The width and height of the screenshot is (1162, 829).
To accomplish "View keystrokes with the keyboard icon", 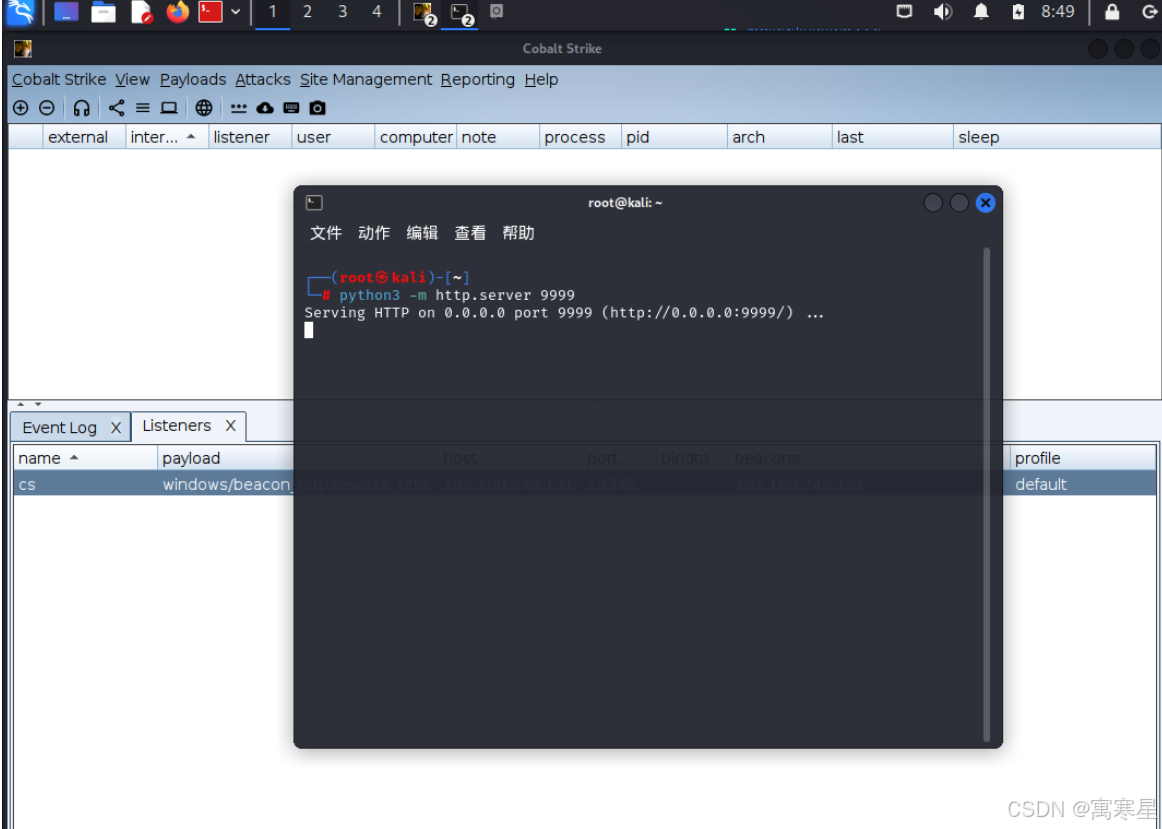I will click(x=291, y=108).
